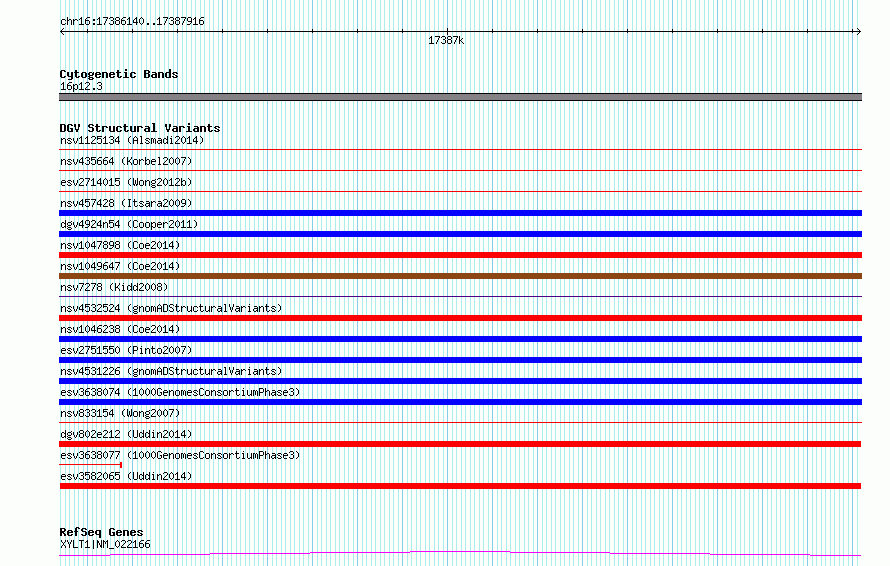The width and height of the screenshot is (890, 566).
Task: Click the 17387k ruler marker
Action: pyautogui.click(x=446, y=40)
